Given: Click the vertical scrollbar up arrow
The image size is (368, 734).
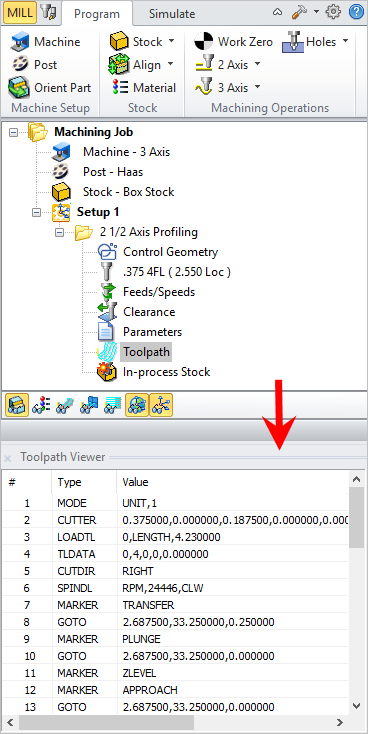Looking at the screenshot, I should tap(357, 479).
